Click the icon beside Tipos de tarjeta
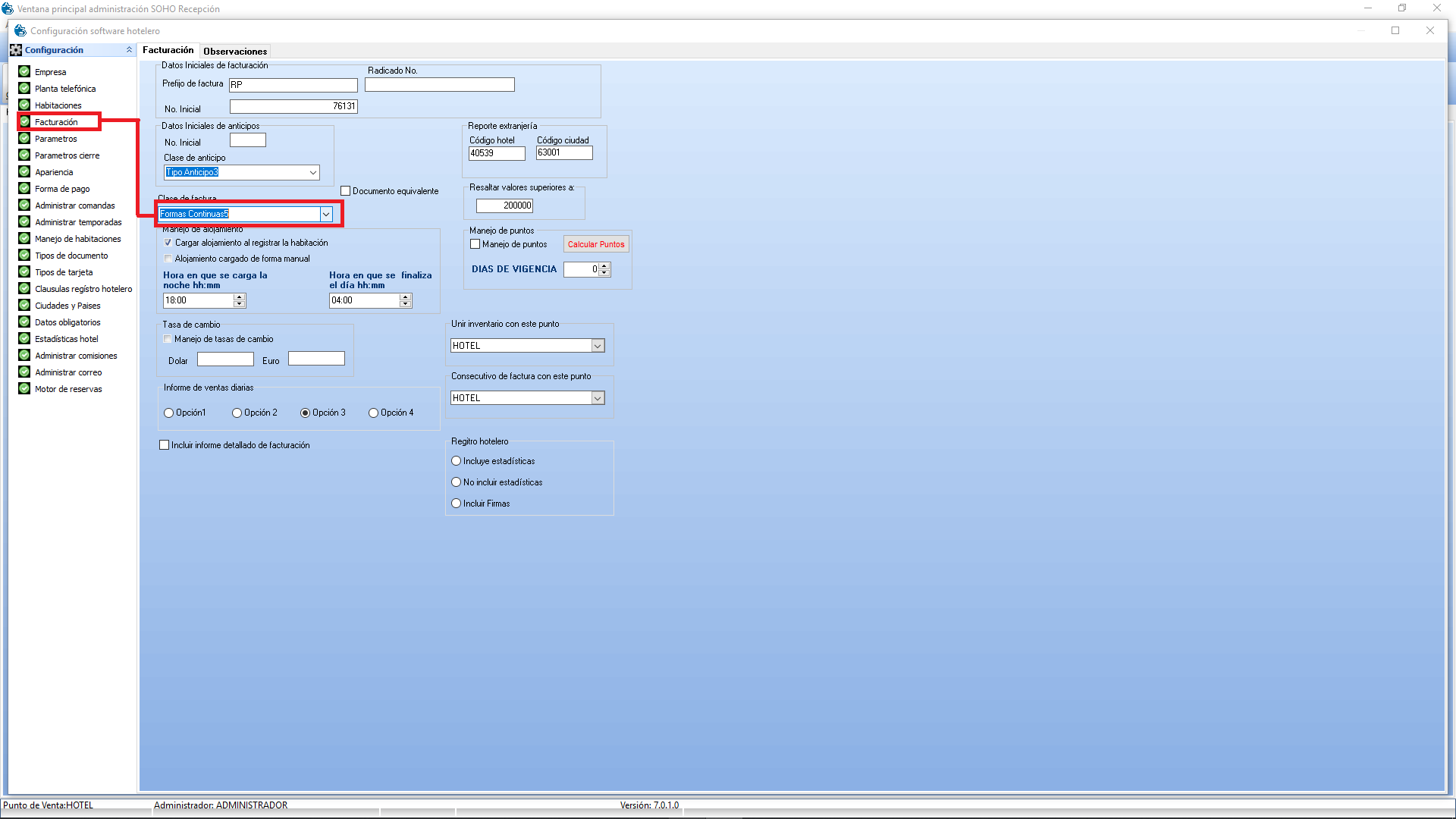 click(24, 271)
